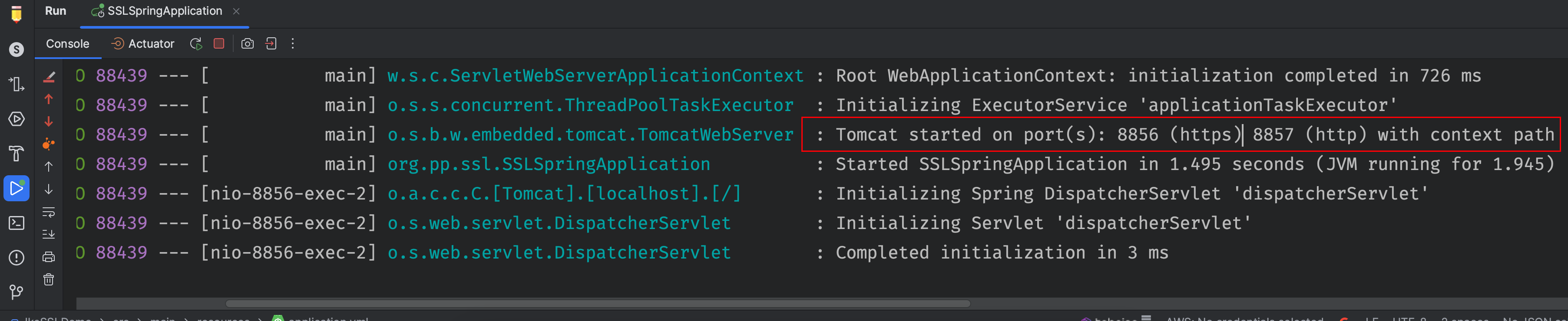Toggle soft-wrap for console output
Viewport: 1568px width, 321px height.
(49, 212)
